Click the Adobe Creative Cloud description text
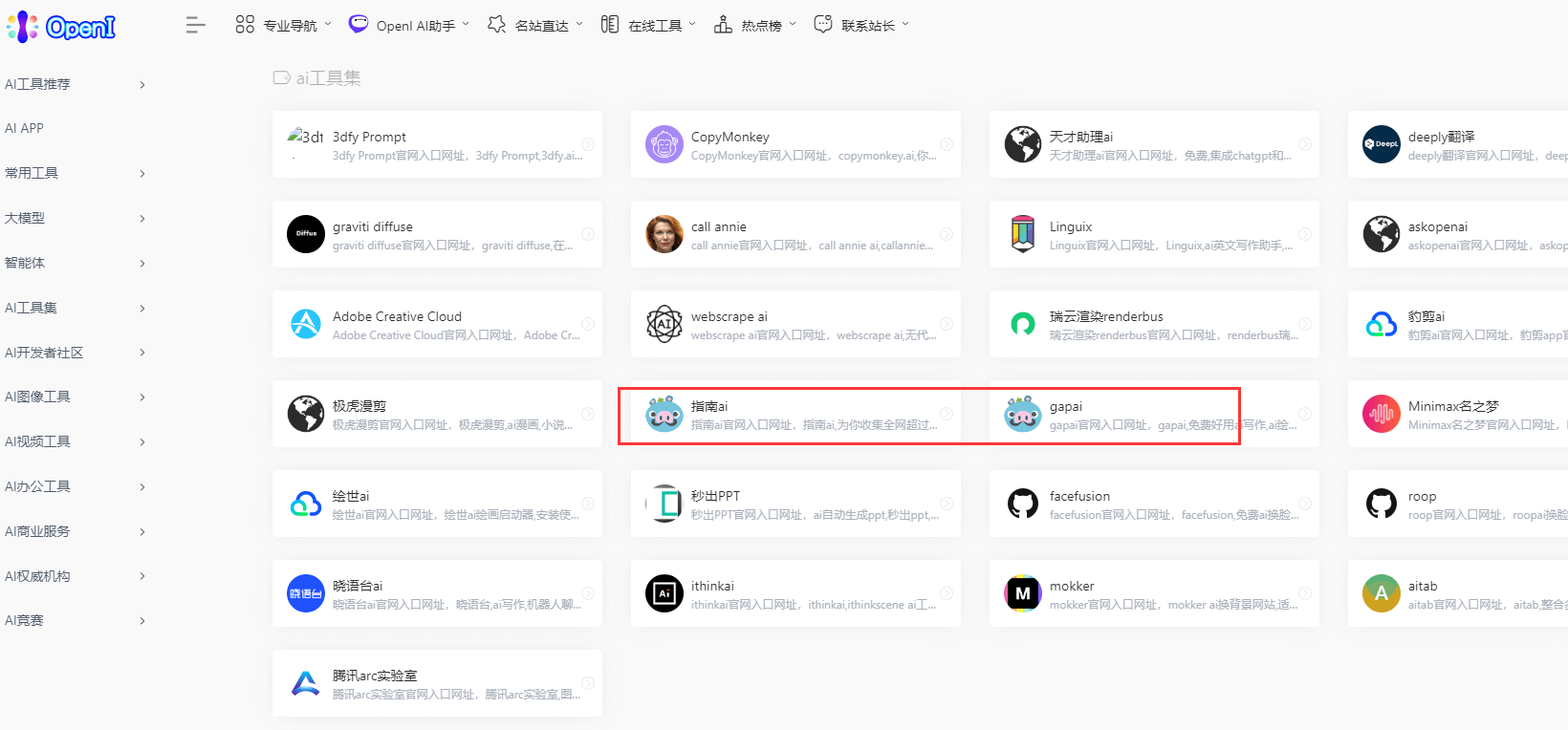 457,335
